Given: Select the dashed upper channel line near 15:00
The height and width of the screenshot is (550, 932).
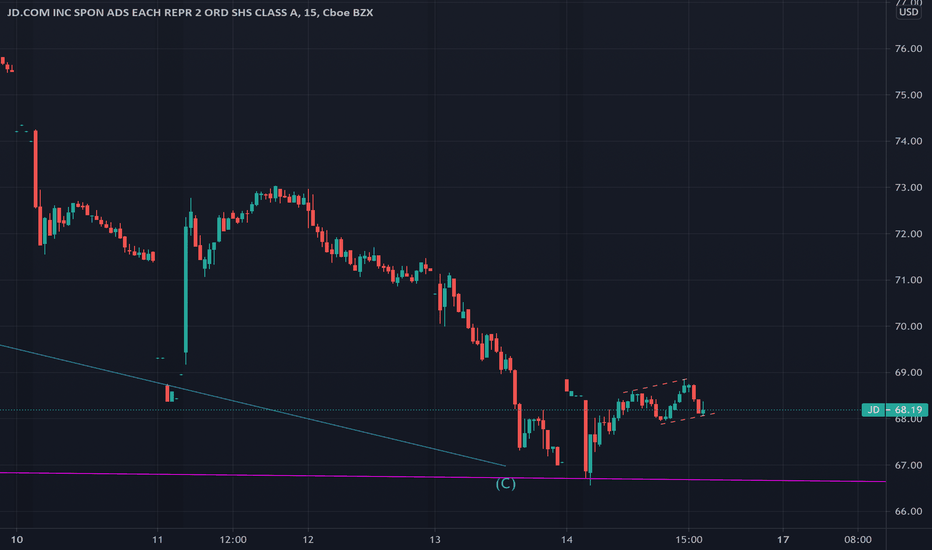Looking at the screenshot, I should 655,385.
